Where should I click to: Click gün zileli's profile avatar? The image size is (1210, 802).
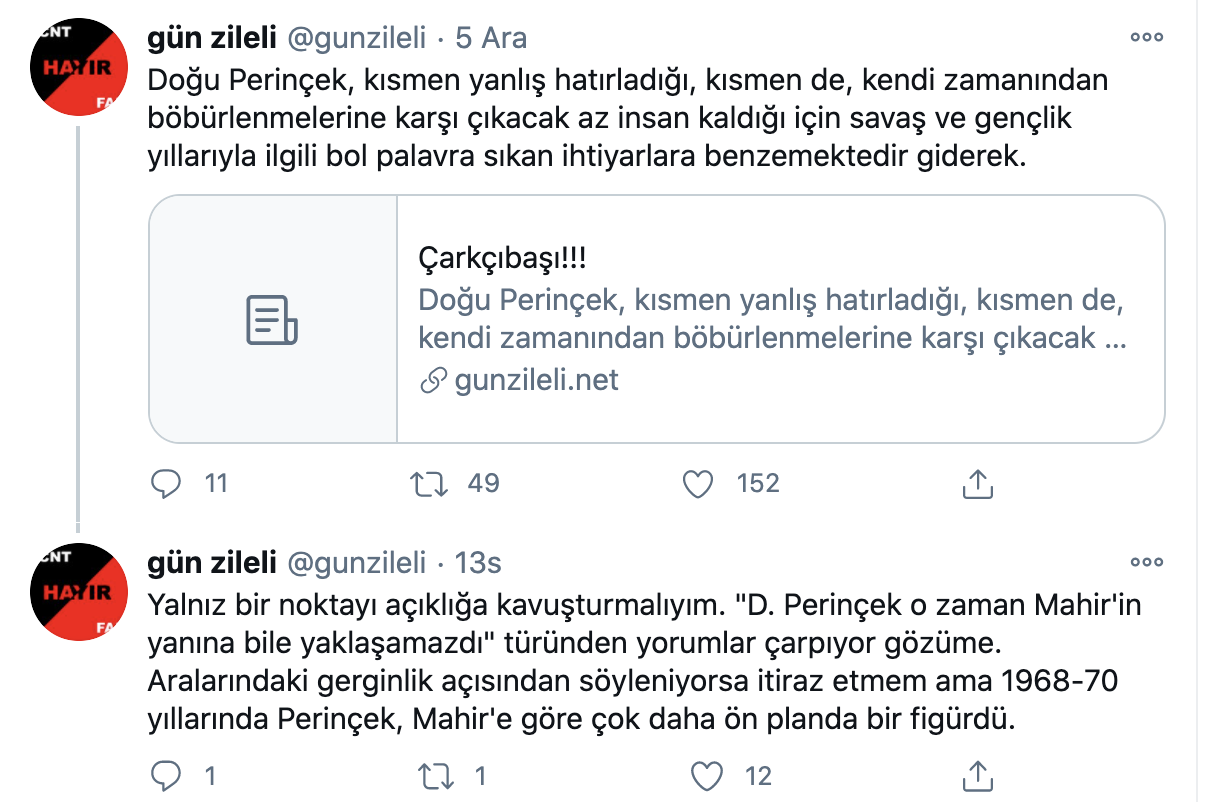pos(78,68)
